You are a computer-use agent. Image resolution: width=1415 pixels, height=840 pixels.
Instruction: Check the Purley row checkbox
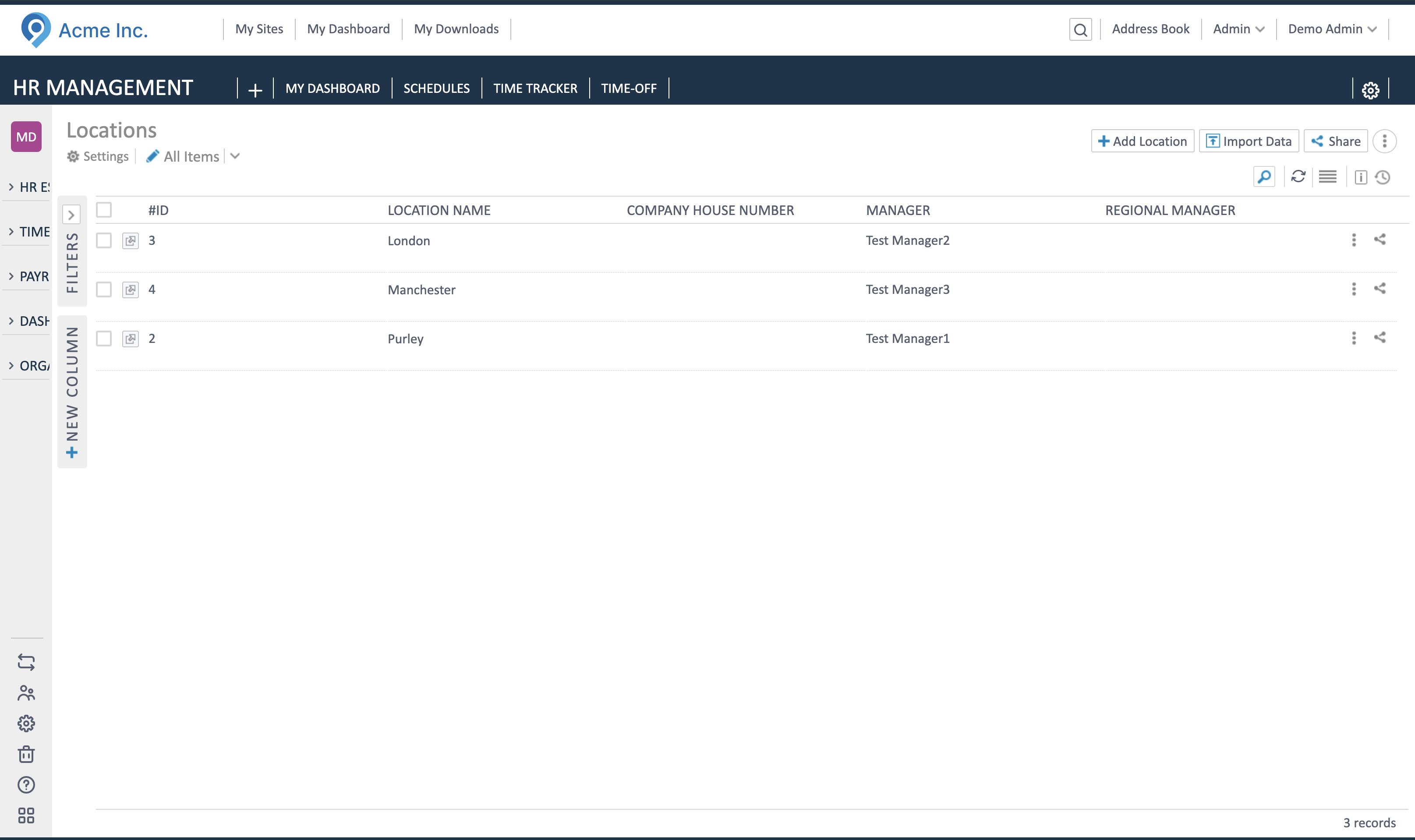coord(104,339)
